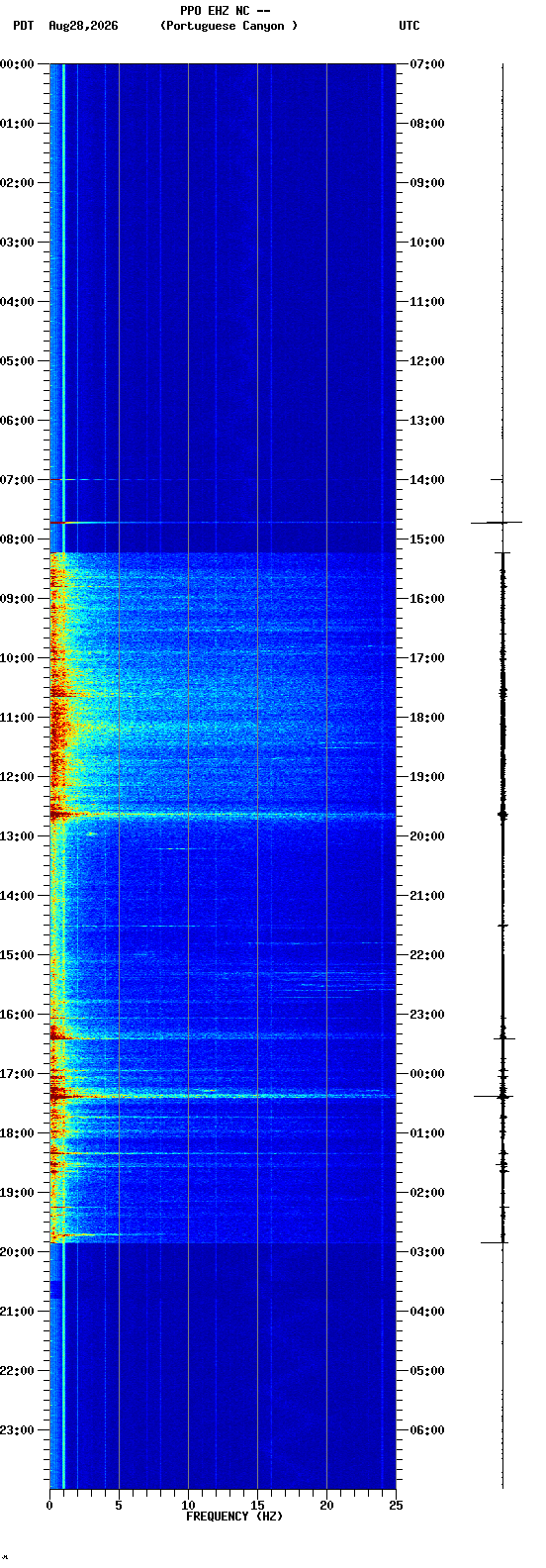Click the '(Portuguese Canyon )' subtitle
The image size is (546, 1568).
tap(228, 26)
